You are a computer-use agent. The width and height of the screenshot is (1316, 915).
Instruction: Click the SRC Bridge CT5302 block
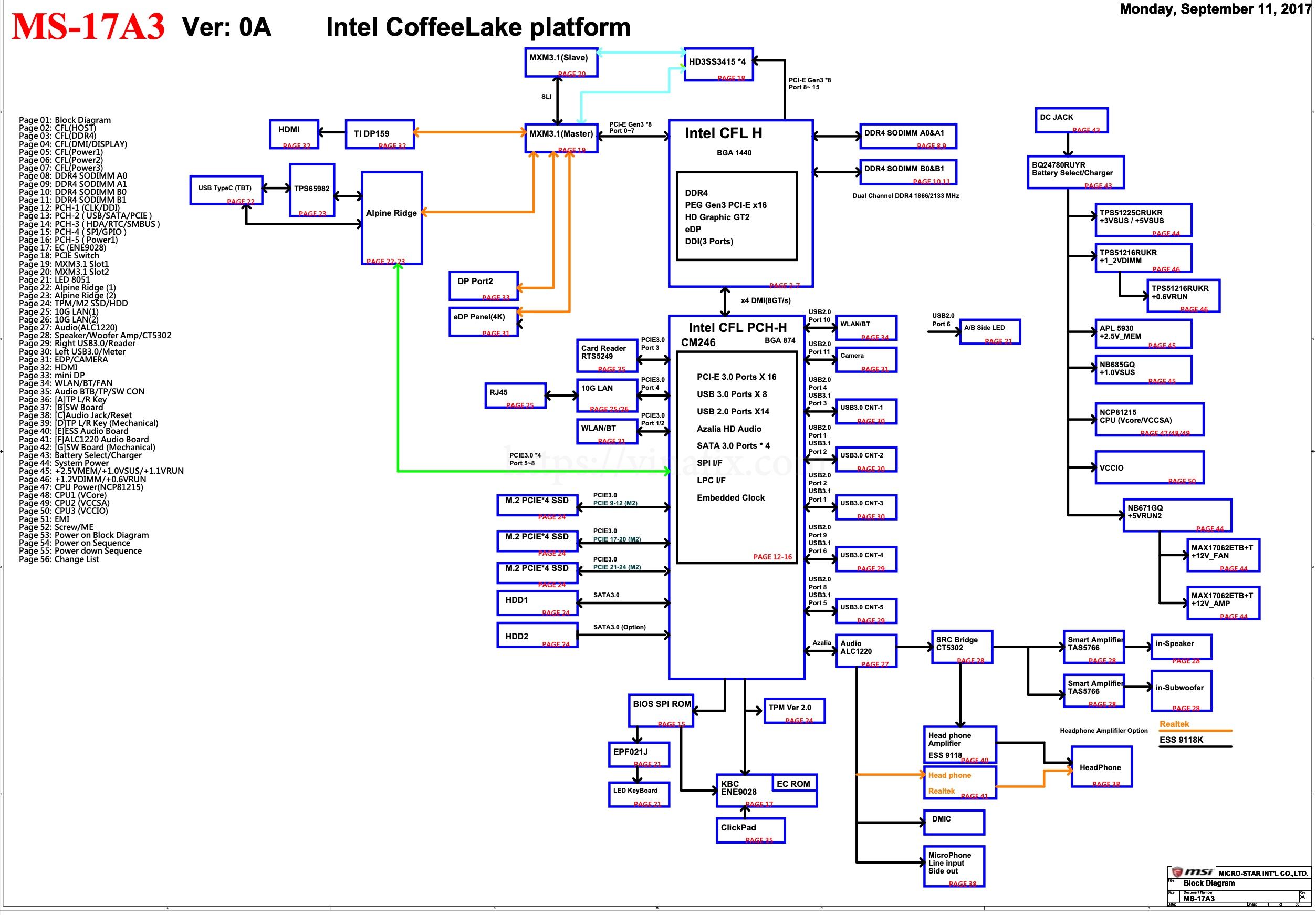click(x=962, y=647)
